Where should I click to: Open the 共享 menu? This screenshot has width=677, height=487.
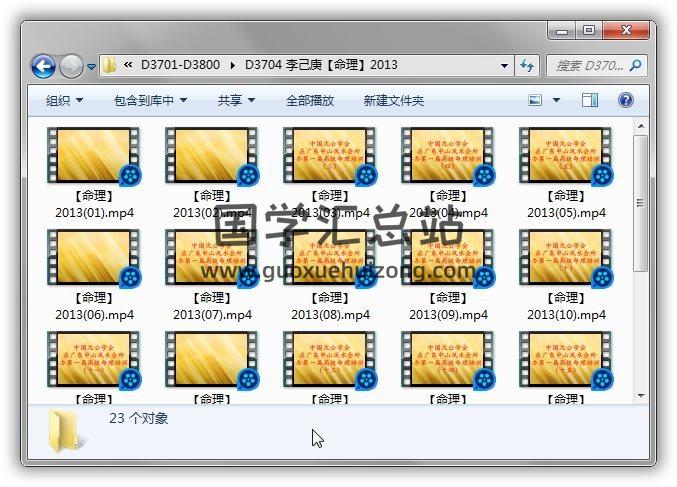coord(236,101)
